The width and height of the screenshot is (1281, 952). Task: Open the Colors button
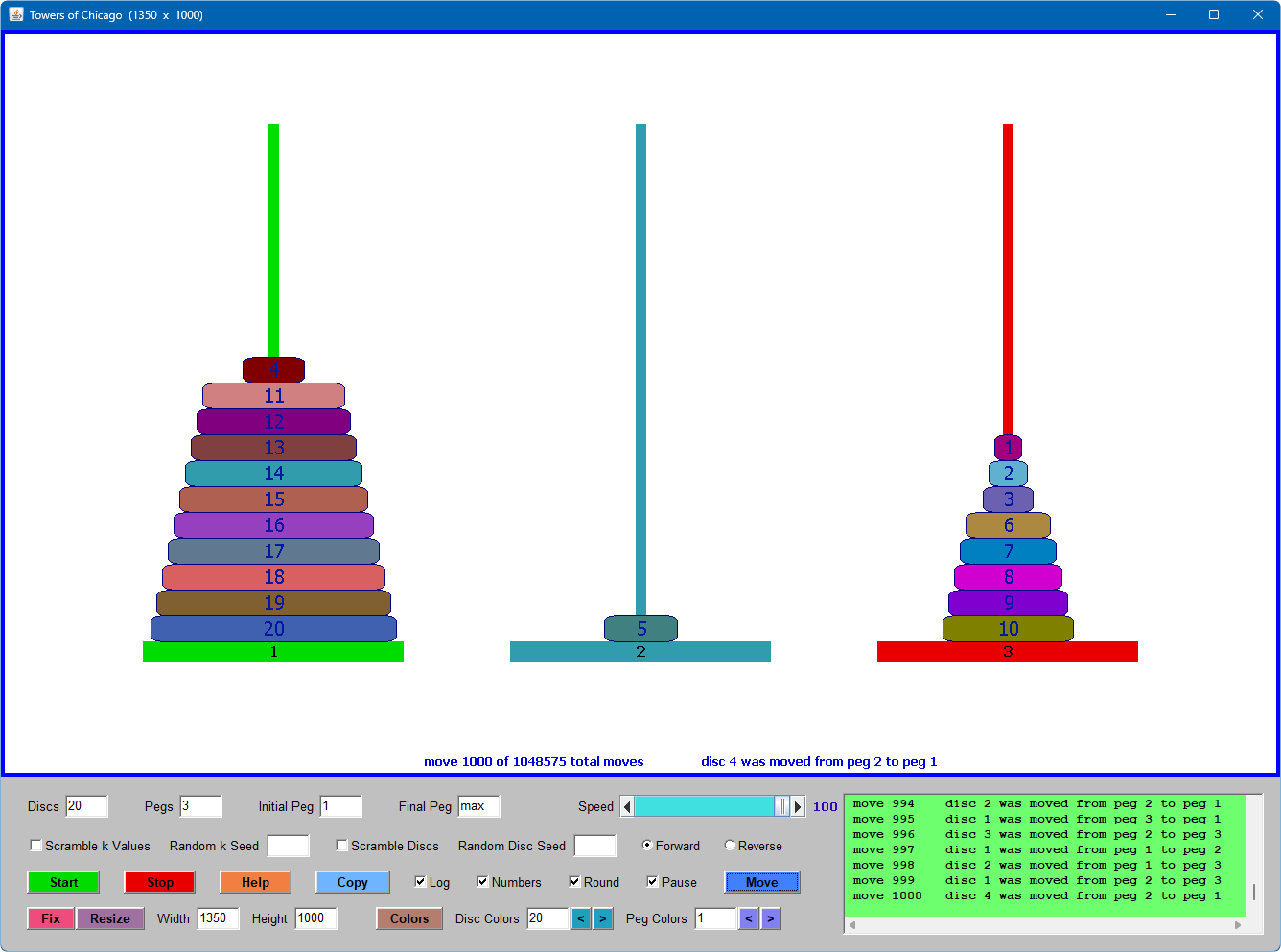click(409, 918)
